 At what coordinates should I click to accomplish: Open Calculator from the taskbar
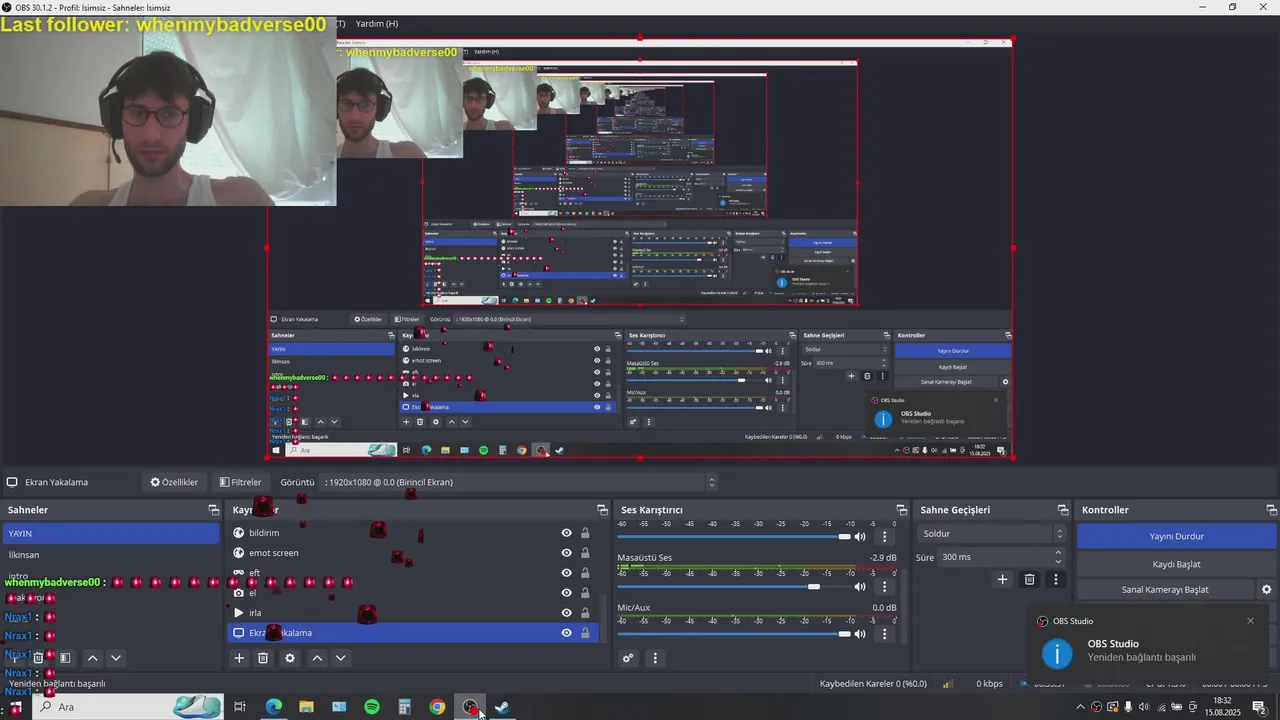coord(404,707)
